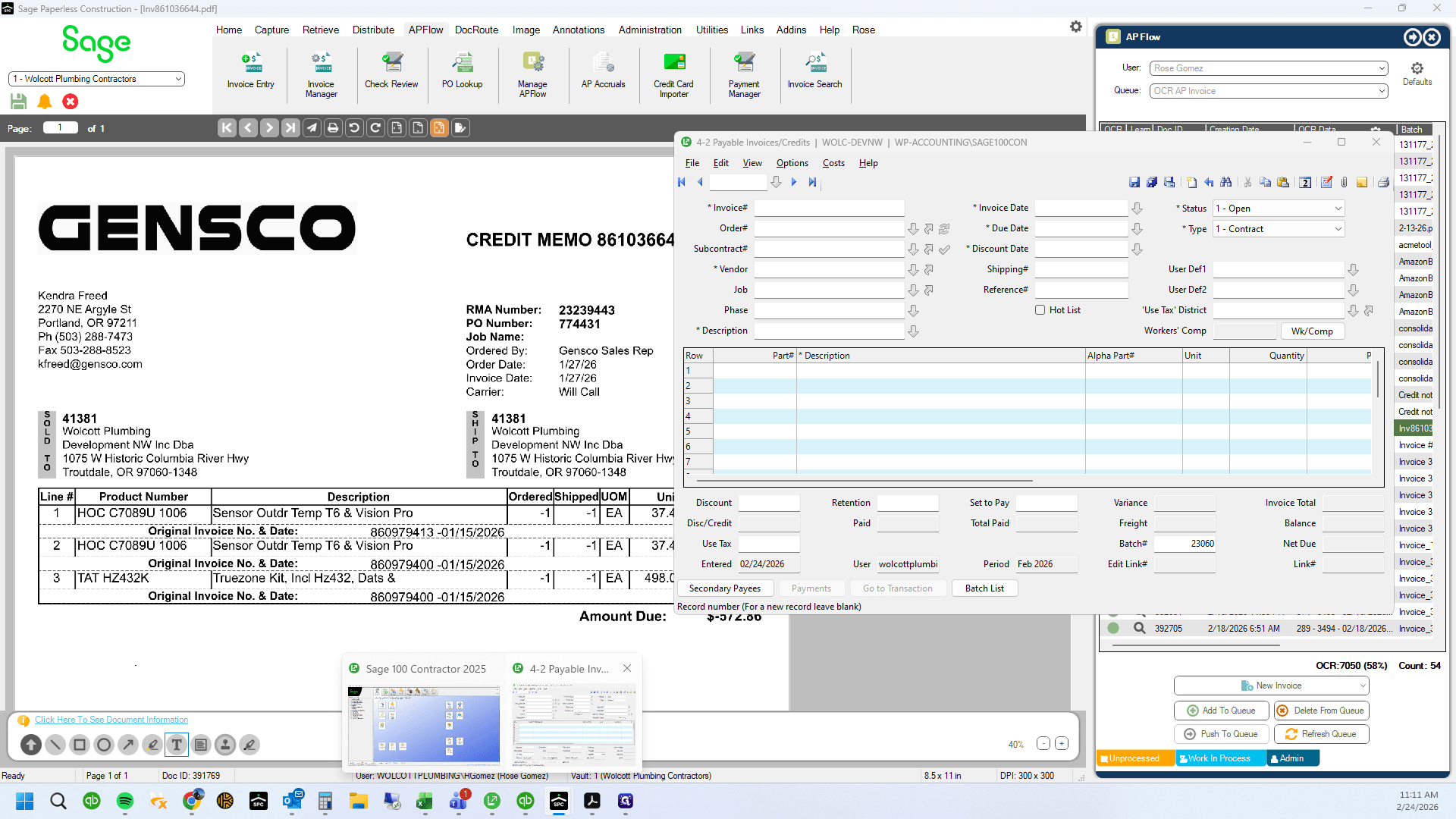The image size is (1456, 819).
Task: Open the AP Accruals tool
Action: click(x=603, y=71)
